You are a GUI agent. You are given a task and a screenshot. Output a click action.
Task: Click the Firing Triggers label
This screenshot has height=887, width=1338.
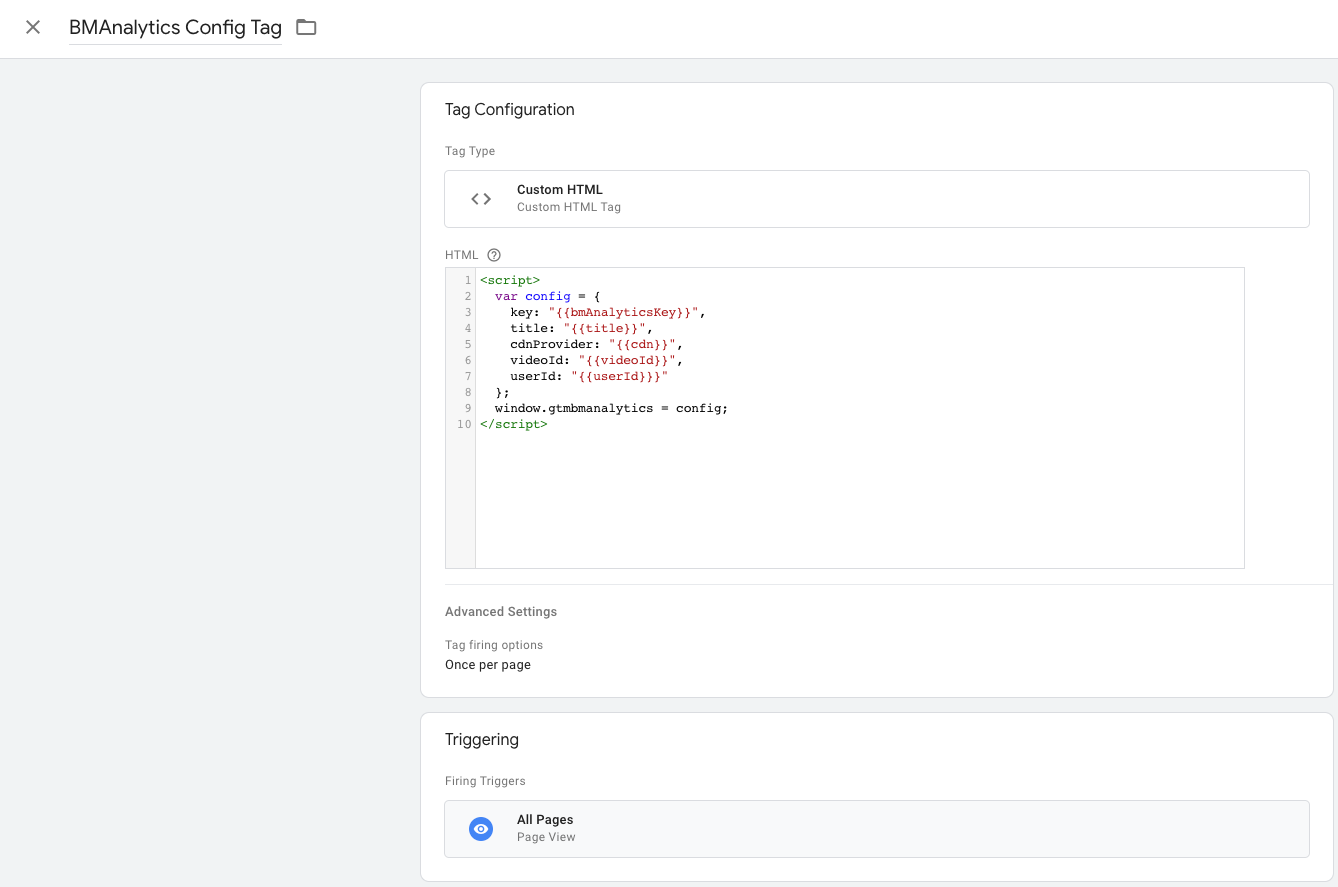485,781
